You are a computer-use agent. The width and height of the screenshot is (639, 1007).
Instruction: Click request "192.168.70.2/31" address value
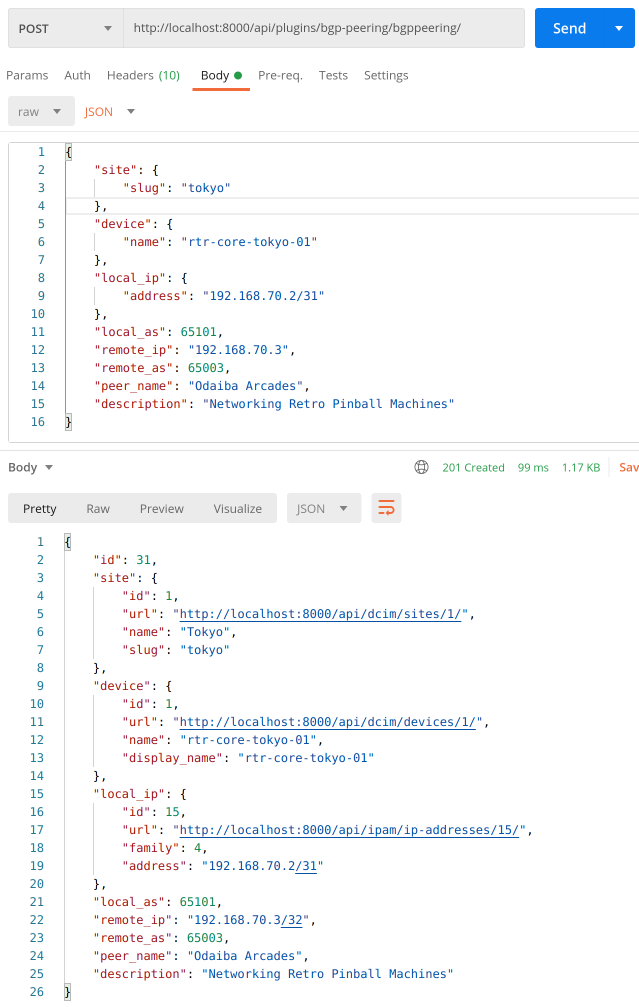click(263, 296)
